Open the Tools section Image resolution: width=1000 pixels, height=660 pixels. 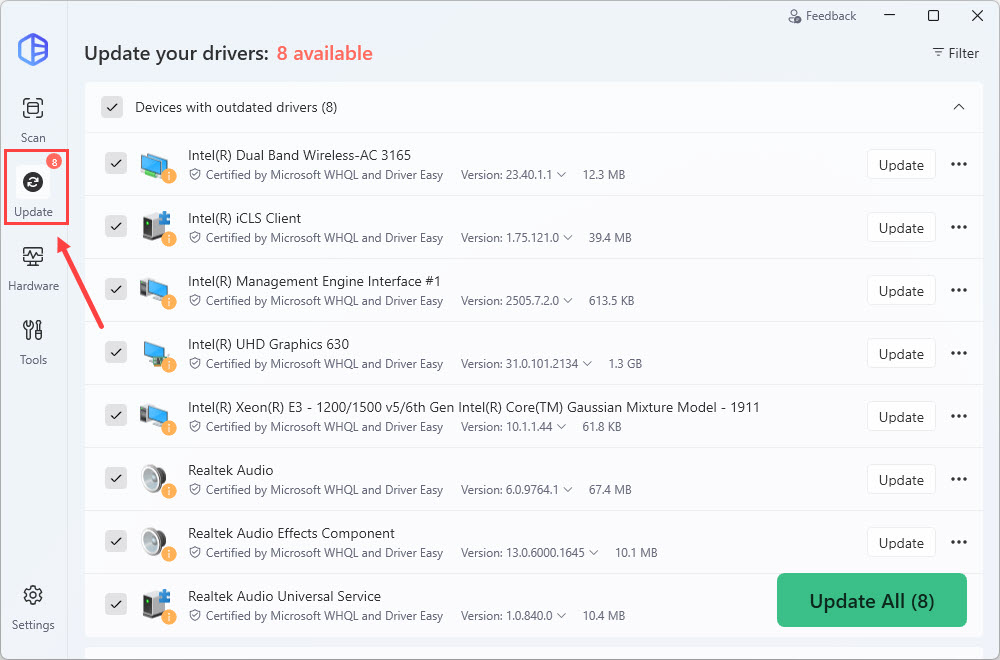(x=33, y=342)
